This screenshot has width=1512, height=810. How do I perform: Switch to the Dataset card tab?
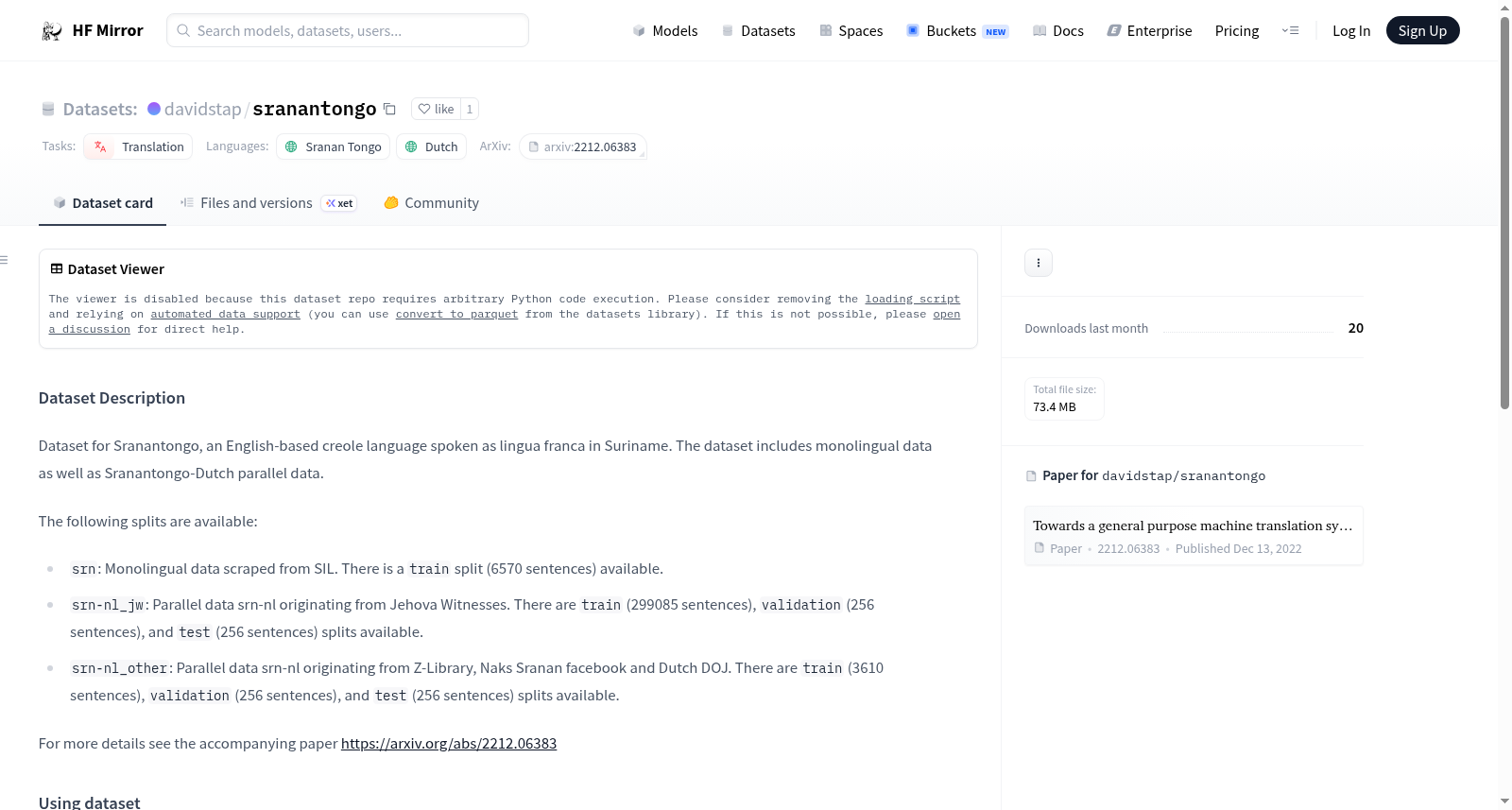click(102, 202)
